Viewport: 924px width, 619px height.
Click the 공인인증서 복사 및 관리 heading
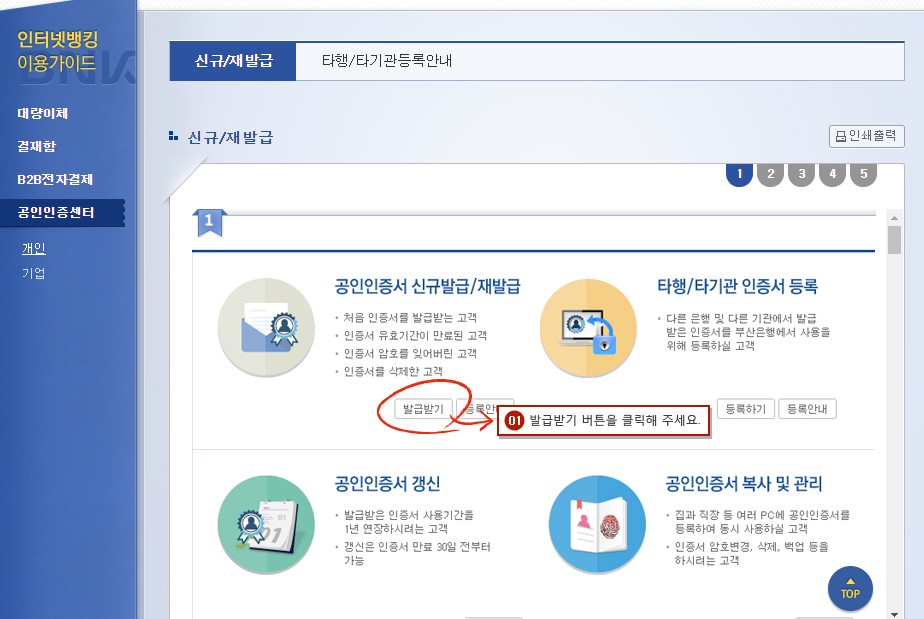(x=744, y=484)
